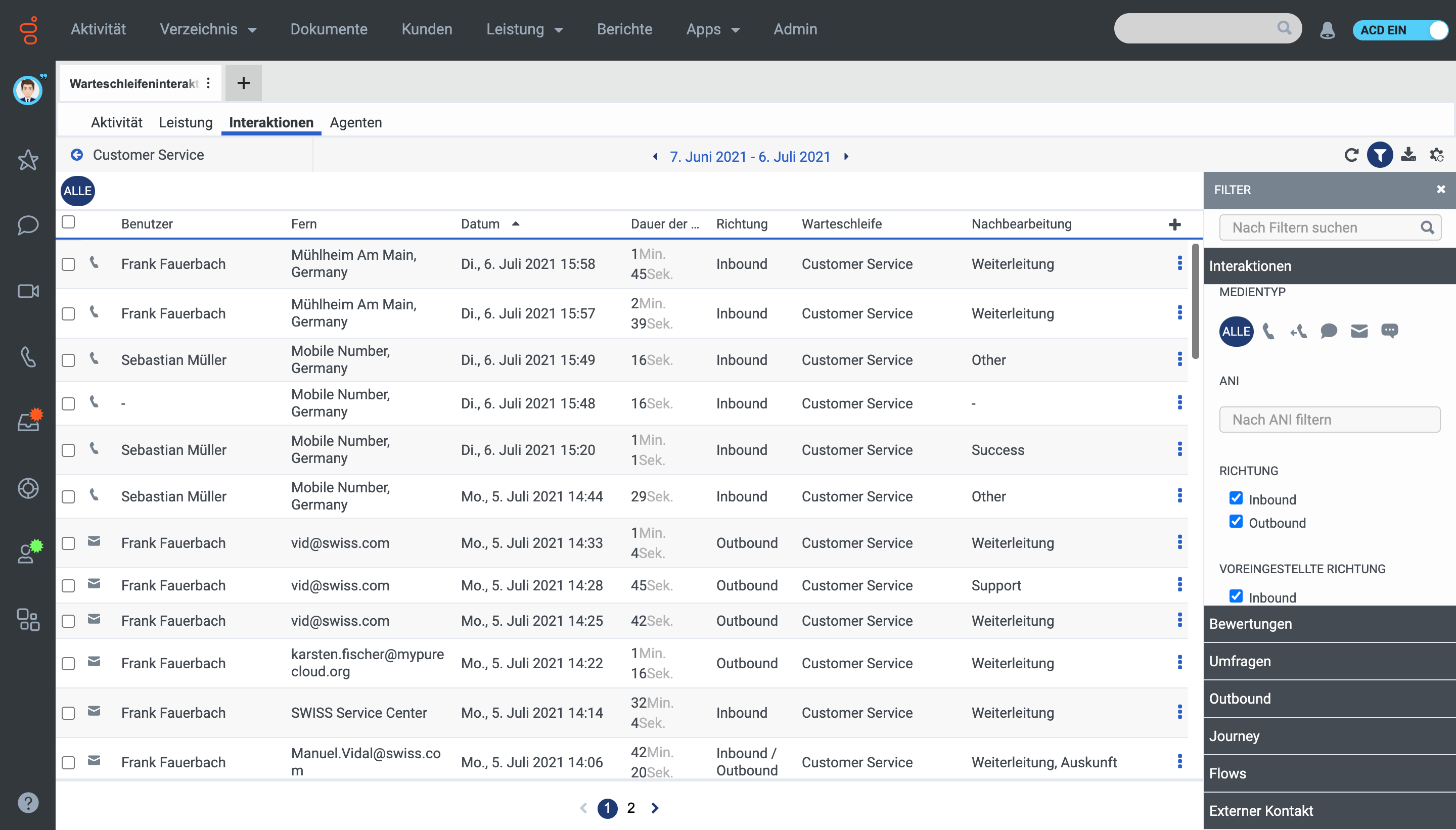
Task: Select the callback media type filter icon
Action: (1299, 331)
